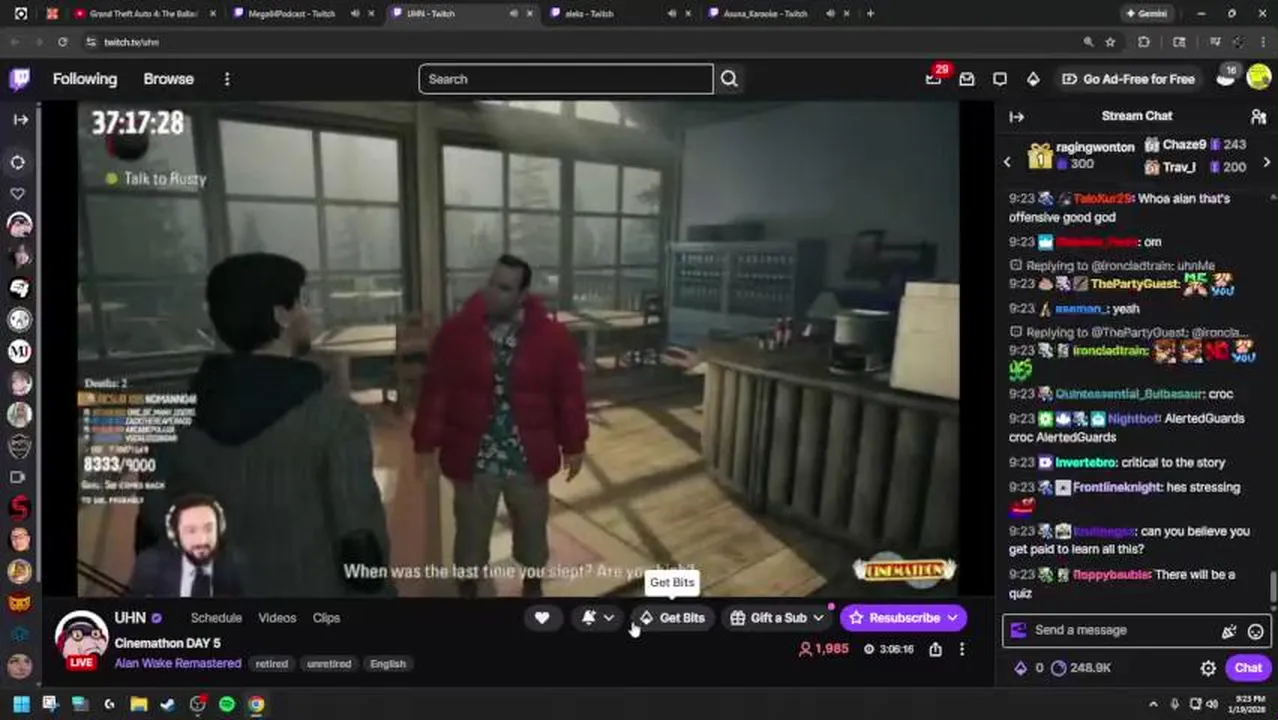The image size is (1278, 720).
Task: Open the Resubscribe dropdown
Action: (904, 618)
